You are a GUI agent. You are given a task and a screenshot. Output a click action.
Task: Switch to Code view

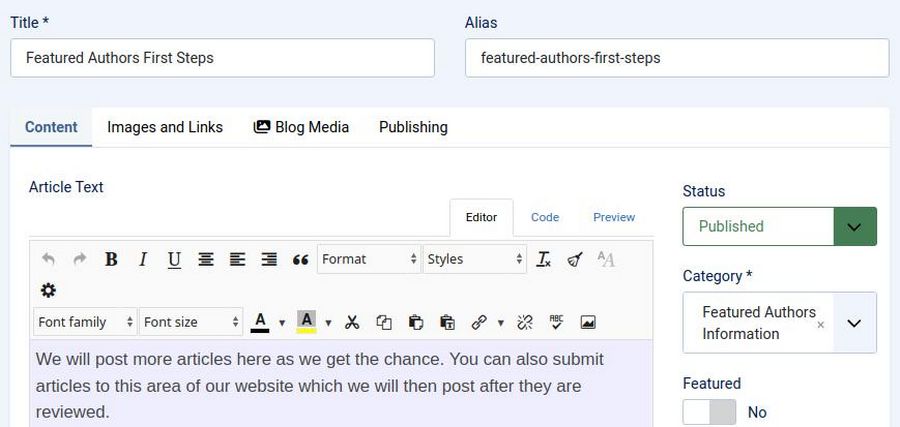545,217
